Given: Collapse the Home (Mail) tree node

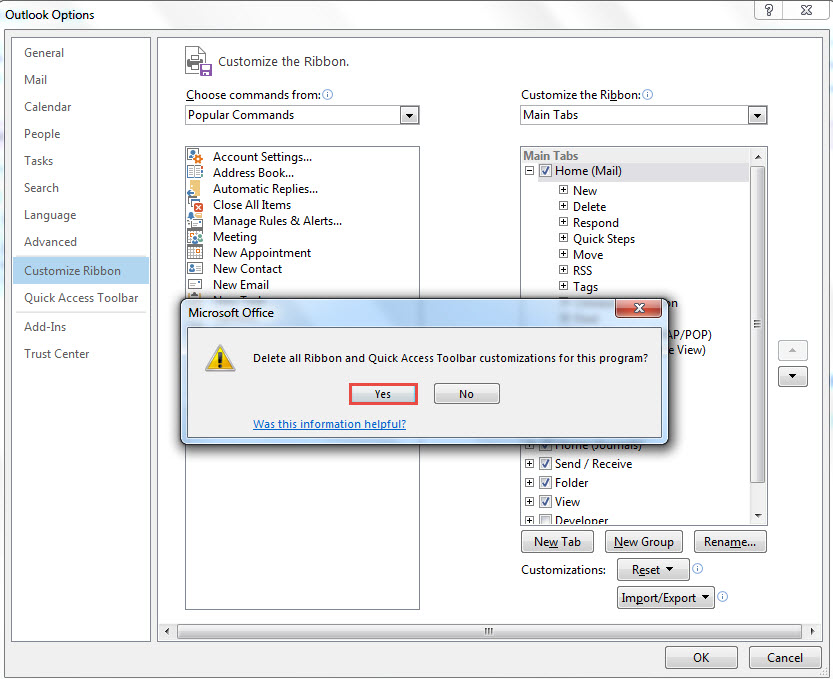Looking at the screenshot, I should [x=529, y=171].
